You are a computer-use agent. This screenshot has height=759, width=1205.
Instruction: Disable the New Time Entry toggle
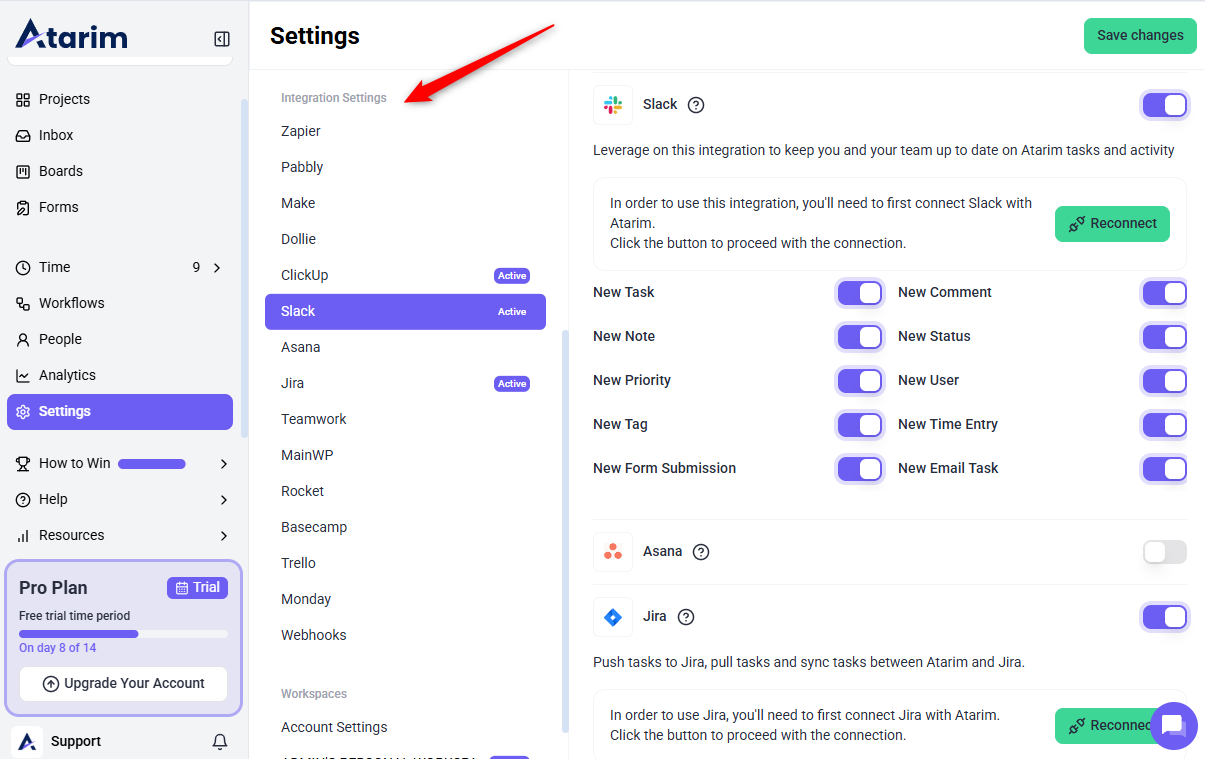1164,425
